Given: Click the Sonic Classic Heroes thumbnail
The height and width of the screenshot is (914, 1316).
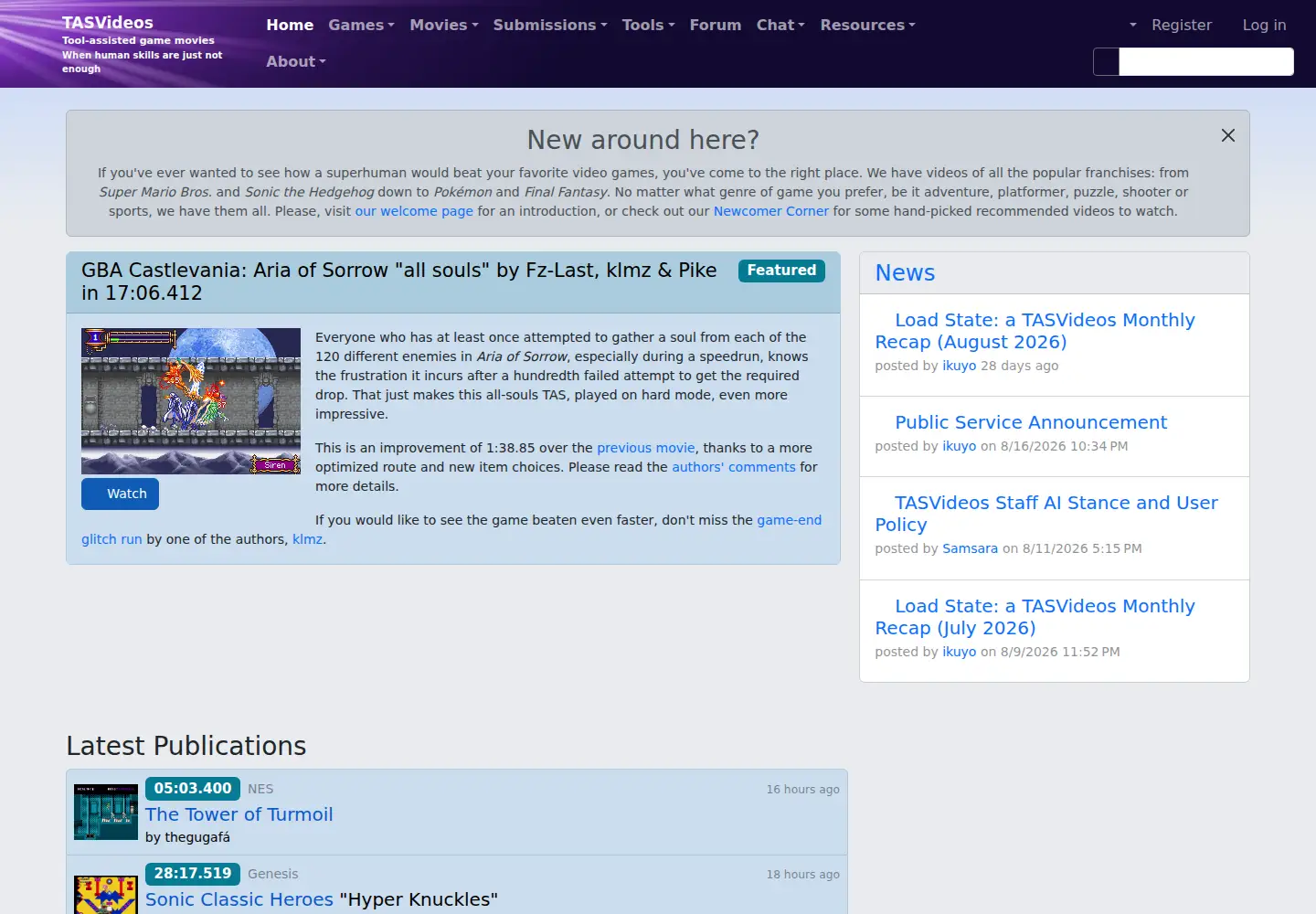Looking at the screenshot, I should 106,894.
